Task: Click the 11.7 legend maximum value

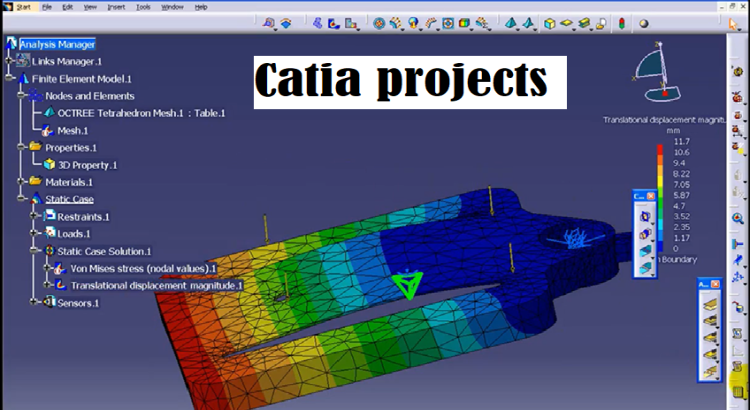Action: click(681, 142)
